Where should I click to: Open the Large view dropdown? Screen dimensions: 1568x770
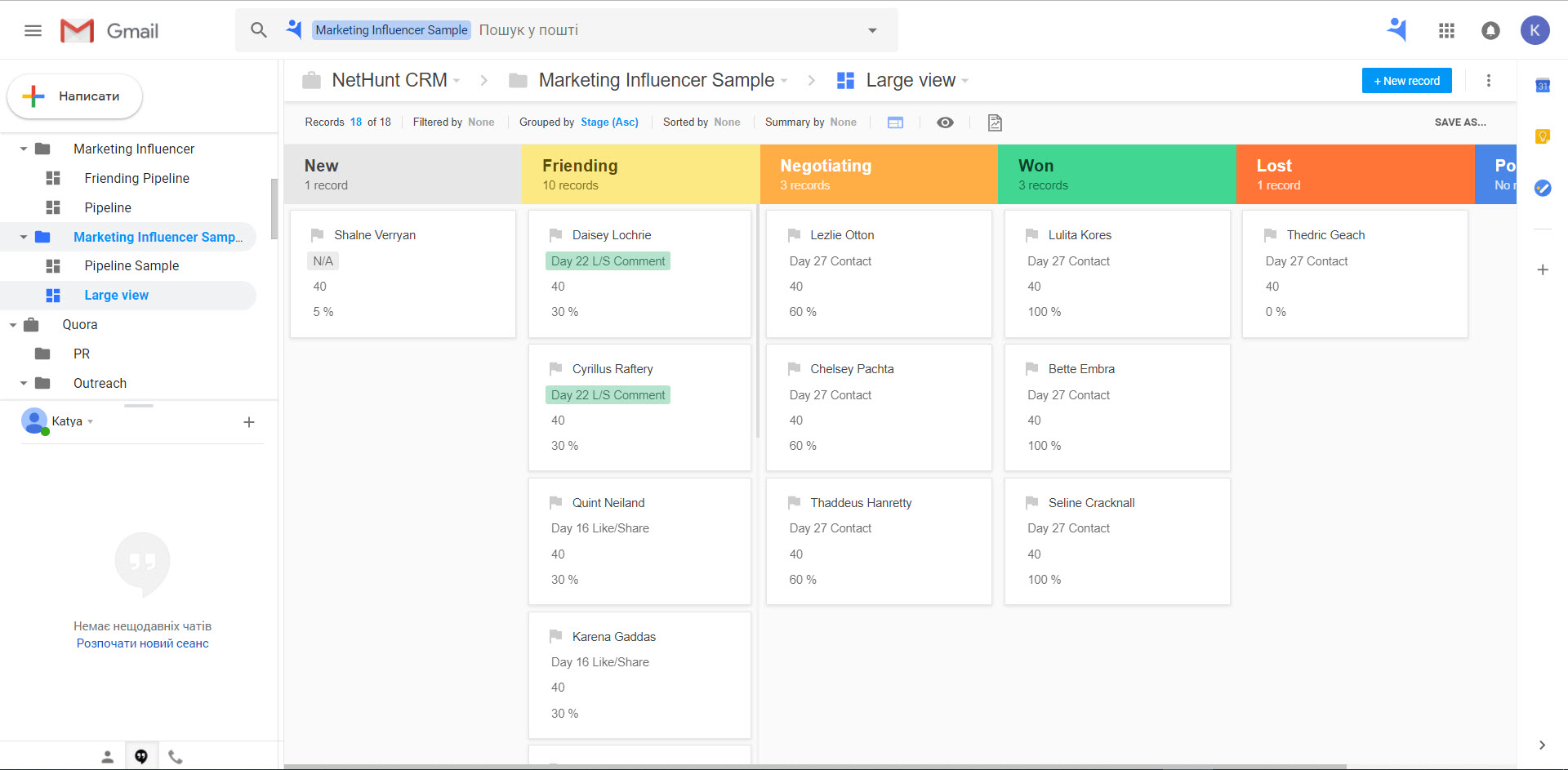pyautogui.click(x=965, y=81)
